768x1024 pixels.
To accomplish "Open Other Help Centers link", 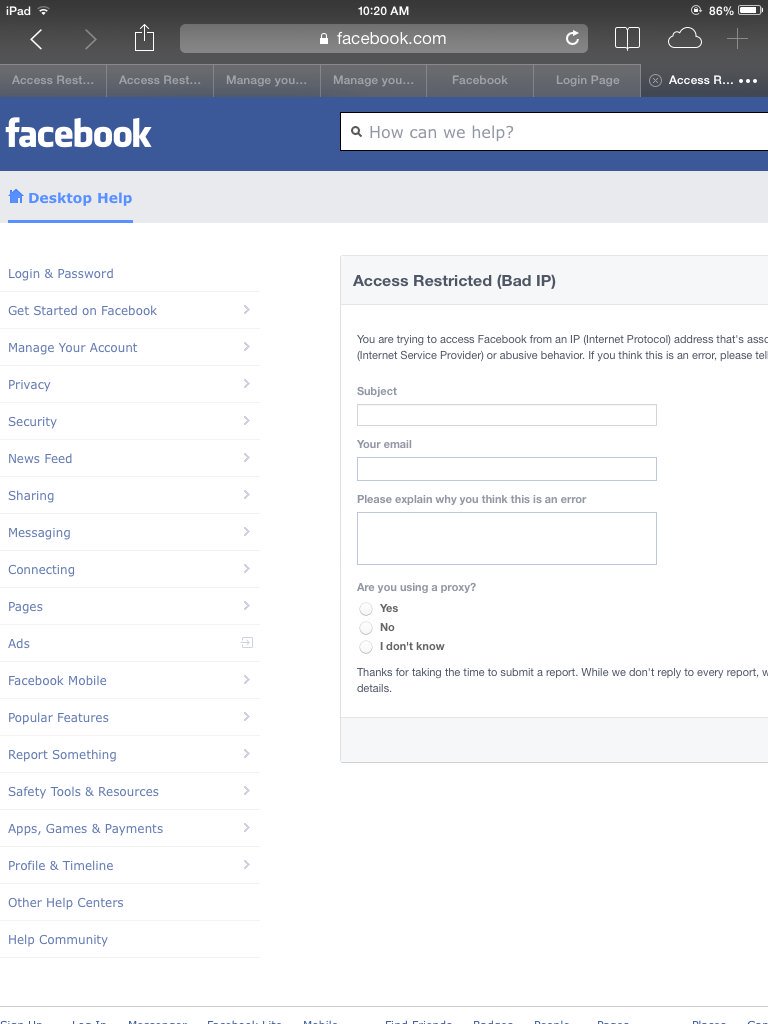I will coord(65,903).
